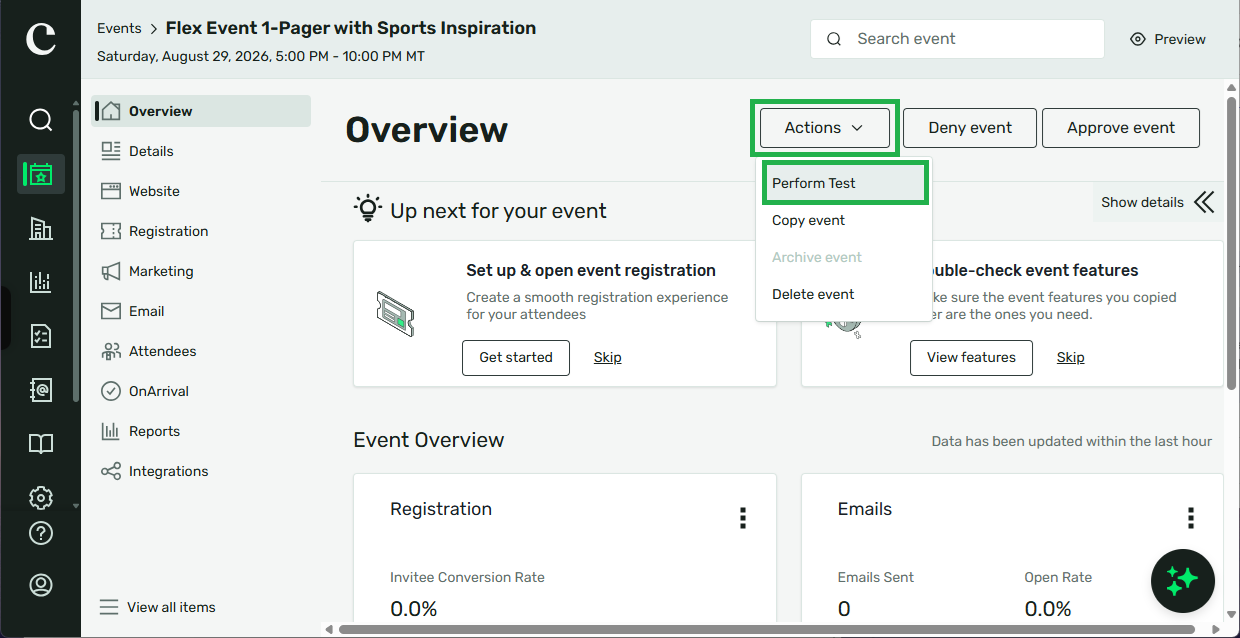Select Copy event menu entry
This screenshot has width=1240, height=638.
tap(808, 220)
